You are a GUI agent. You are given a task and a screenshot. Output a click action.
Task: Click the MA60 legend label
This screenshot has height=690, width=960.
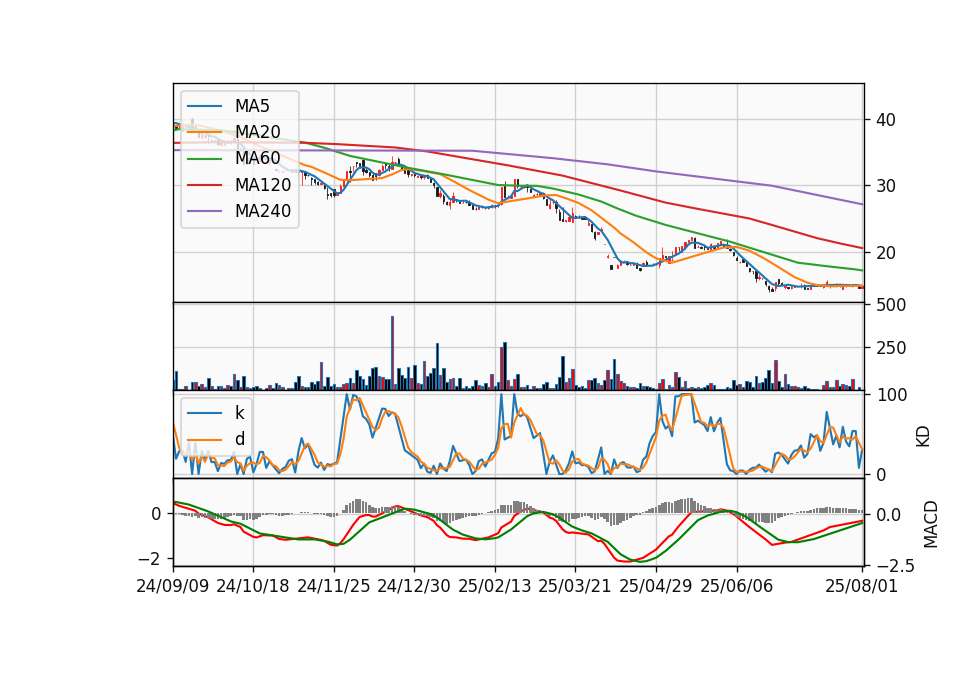click(257, 159)
